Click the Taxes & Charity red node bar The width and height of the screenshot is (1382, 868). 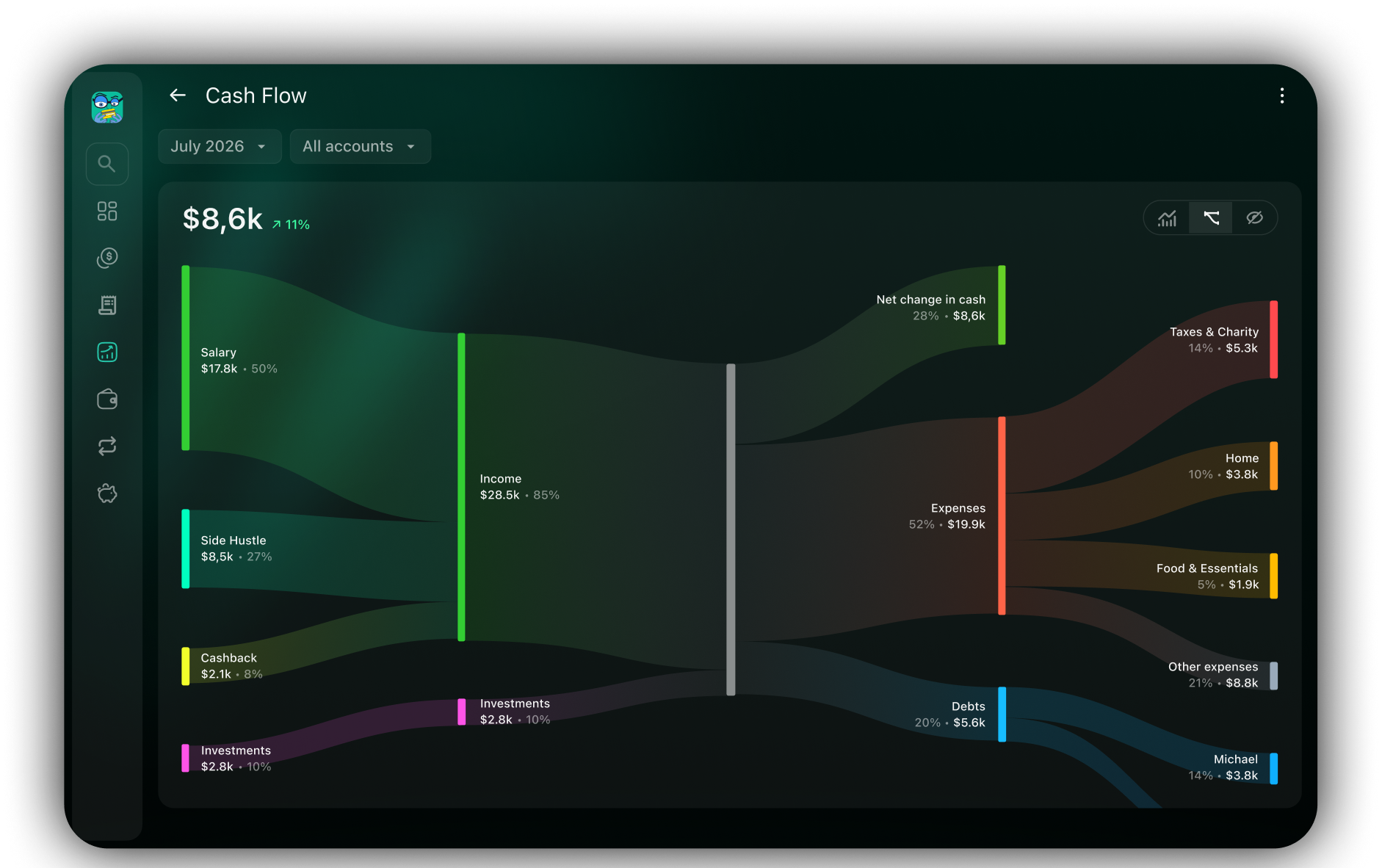click(1274, 339)
